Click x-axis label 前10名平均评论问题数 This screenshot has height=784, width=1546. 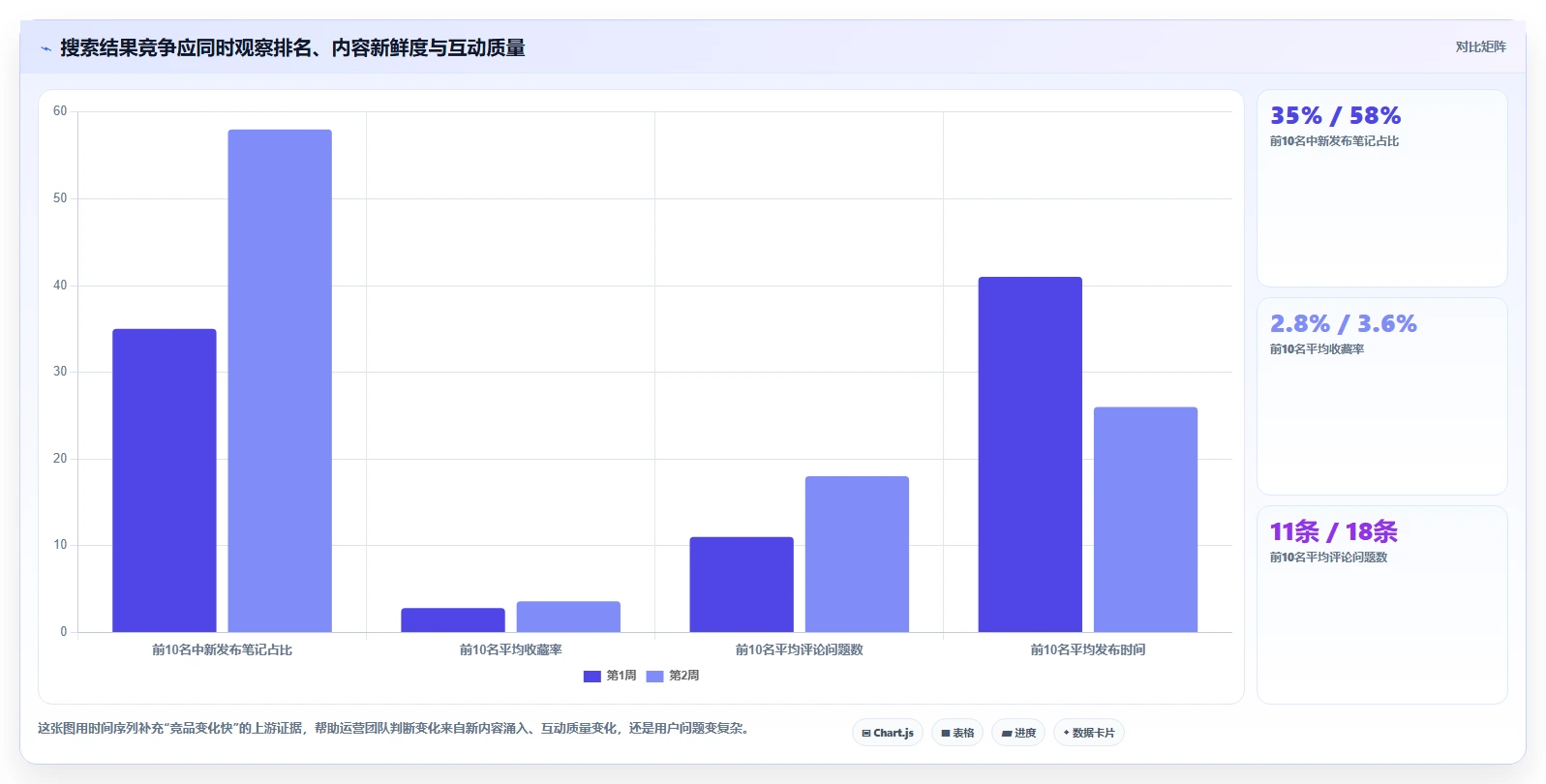[x=799, y=649]
